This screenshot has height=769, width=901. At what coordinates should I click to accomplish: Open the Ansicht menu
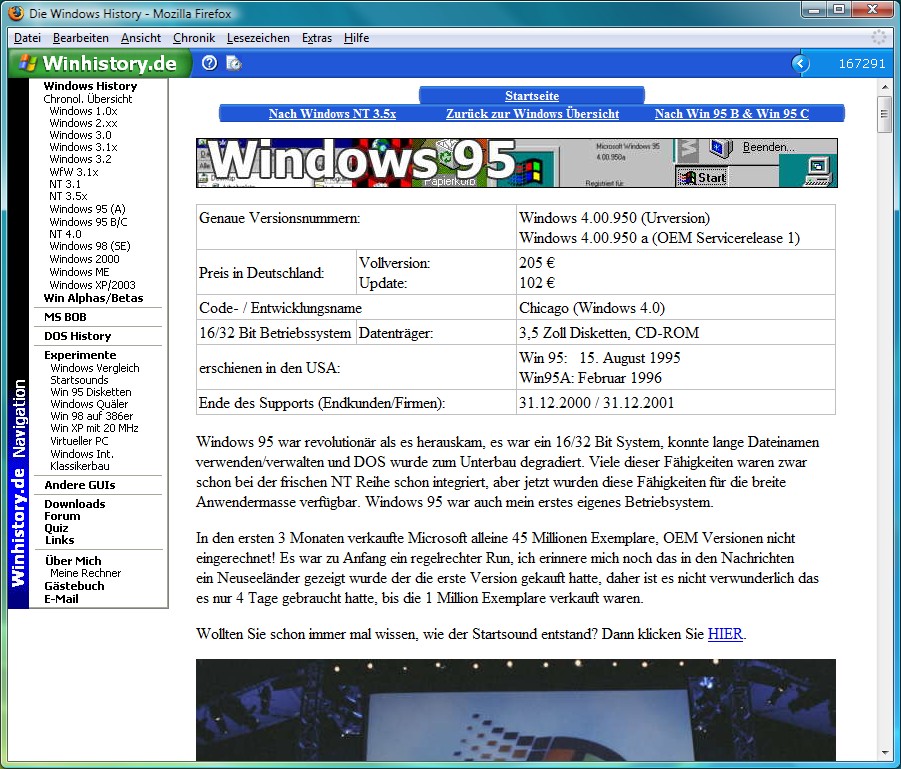[x=141, y=38]
